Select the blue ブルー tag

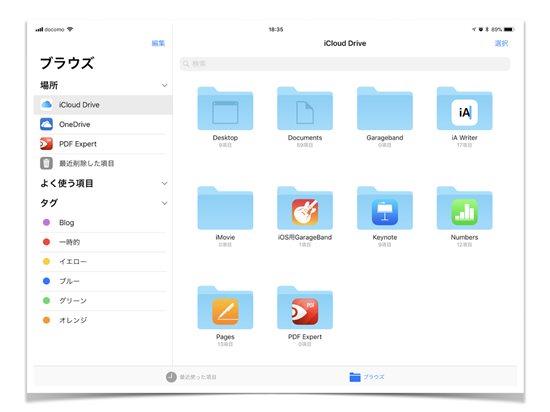pyautogui.click(x=103, y=281)
